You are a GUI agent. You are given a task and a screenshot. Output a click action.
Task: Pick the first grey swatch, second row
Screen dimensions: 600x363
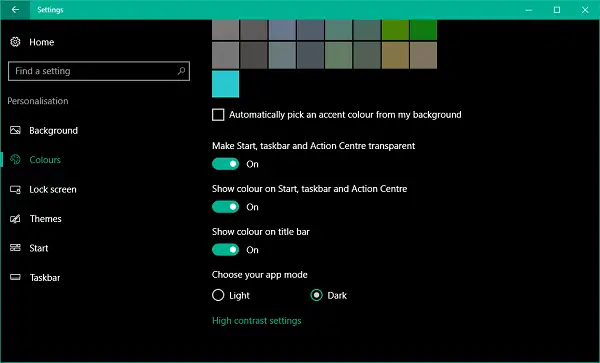[225, 55]
